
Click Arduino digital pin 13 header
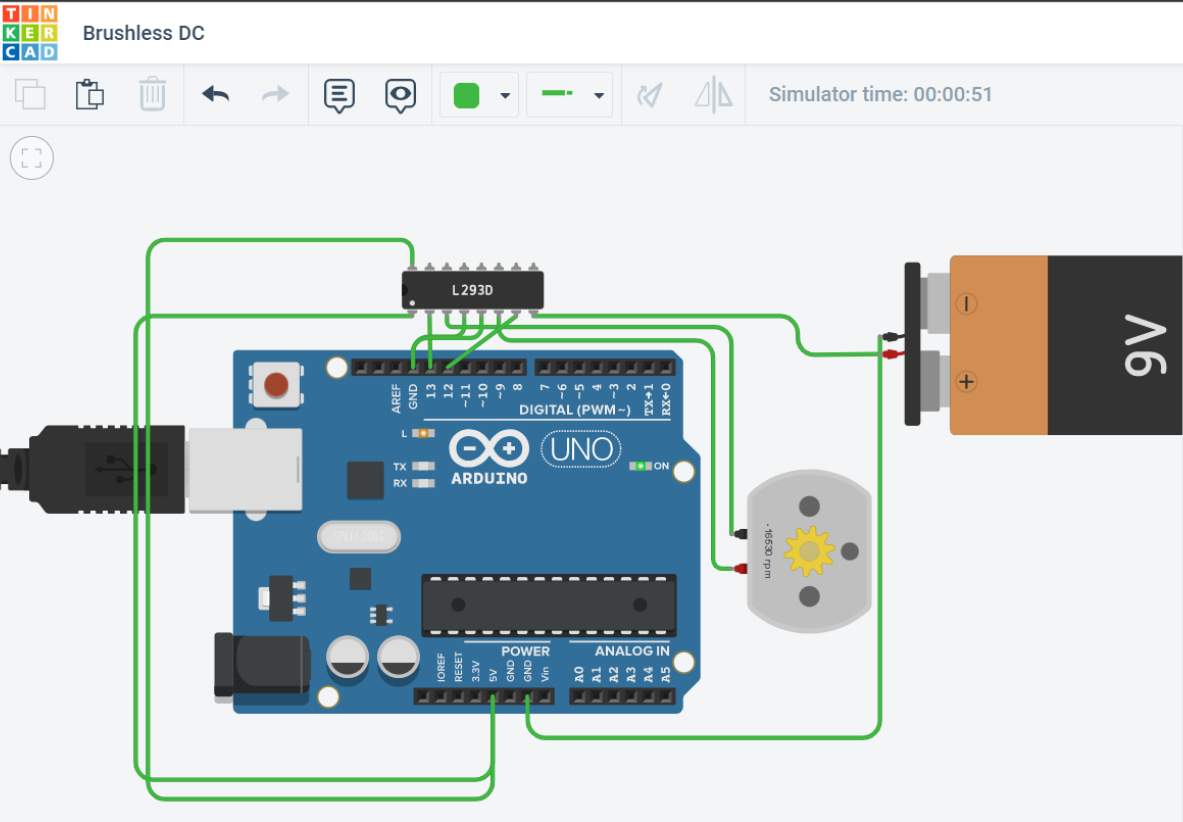[431, 367]
